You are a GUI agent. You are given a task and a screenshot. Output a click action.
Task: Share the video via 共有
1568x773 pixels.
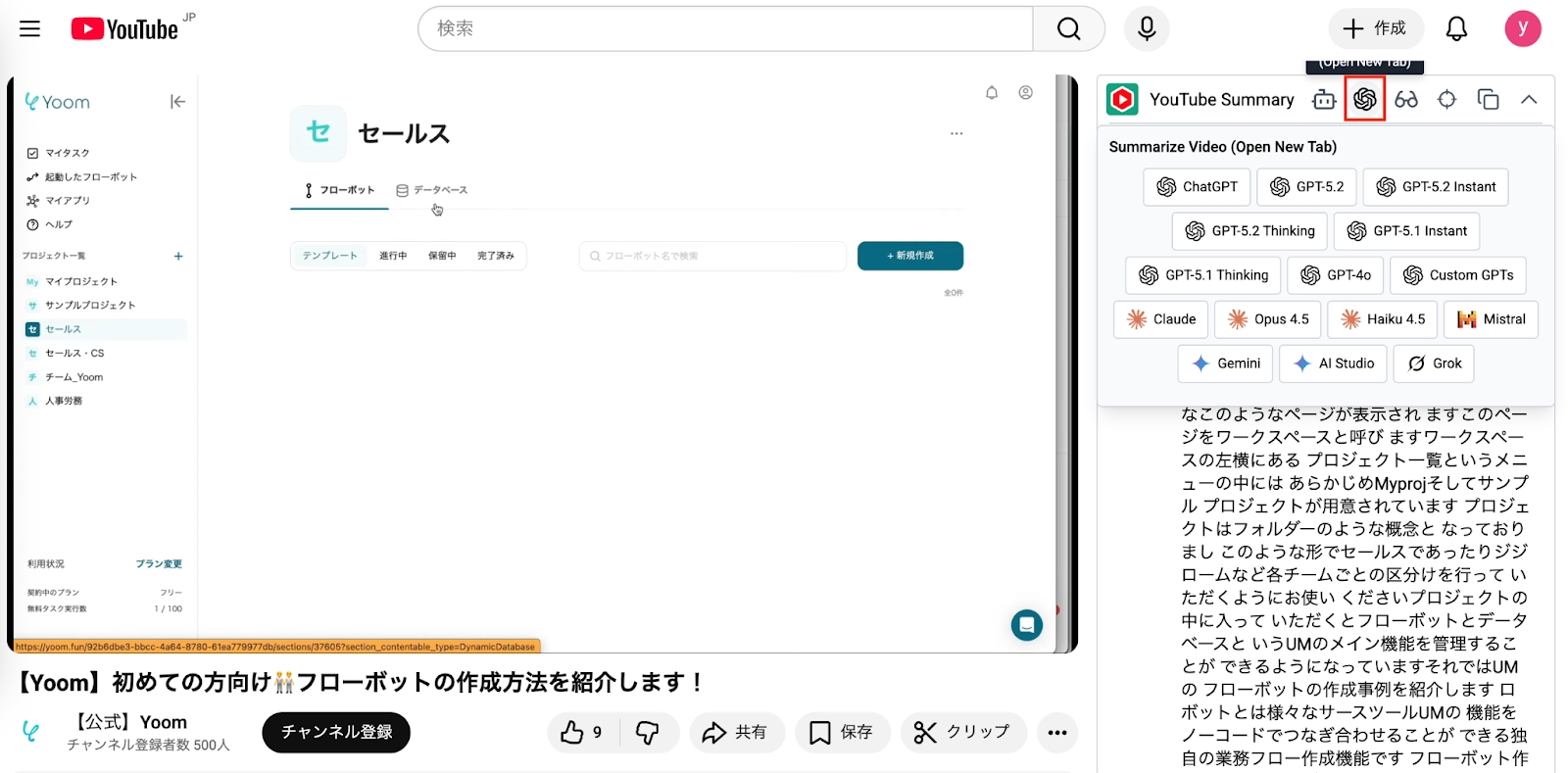[x=737, y=732]
